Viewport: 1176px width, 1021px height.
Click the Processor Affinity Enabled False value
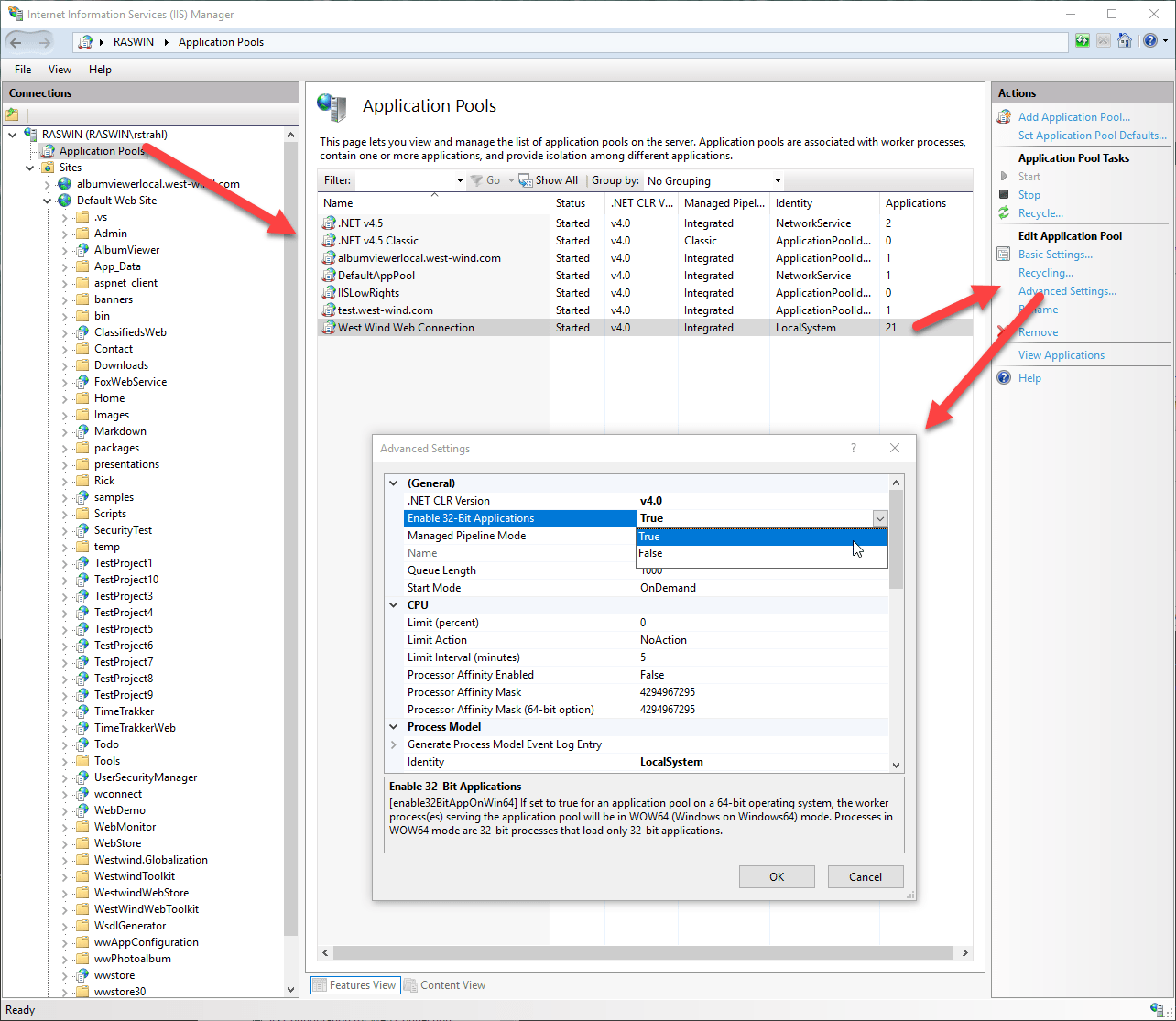[652, 675]
